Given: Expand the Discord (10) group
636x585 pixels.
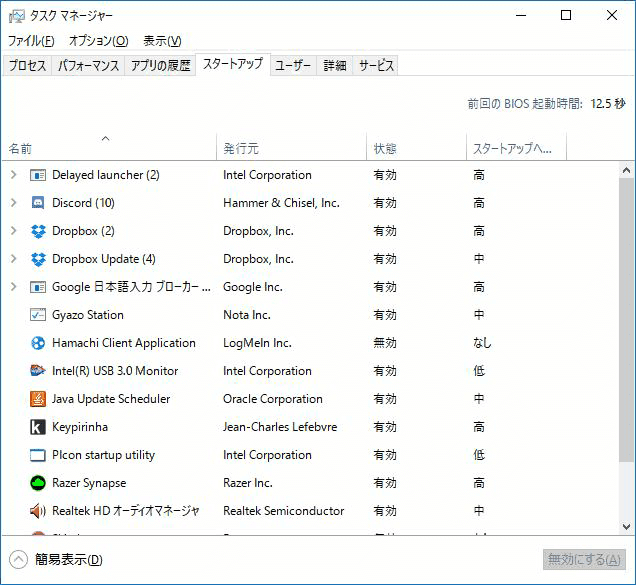Looking at the screenshot, I should pyautogui.click(x=13, y=203).
